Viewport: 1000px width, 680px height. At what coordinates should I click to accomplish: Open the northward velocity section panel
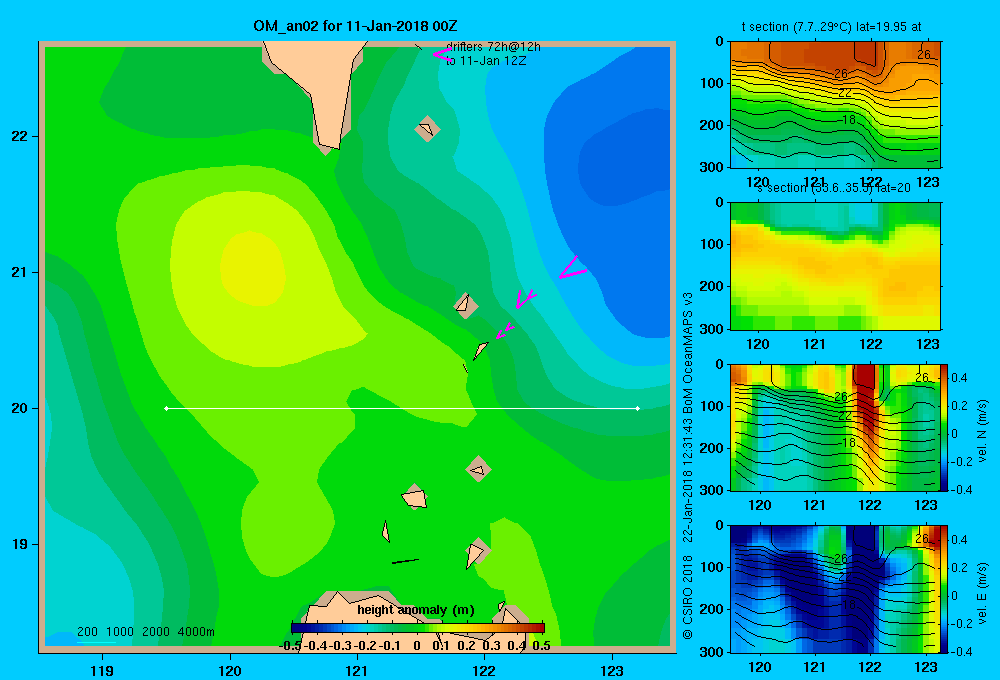tap(835, 427)
